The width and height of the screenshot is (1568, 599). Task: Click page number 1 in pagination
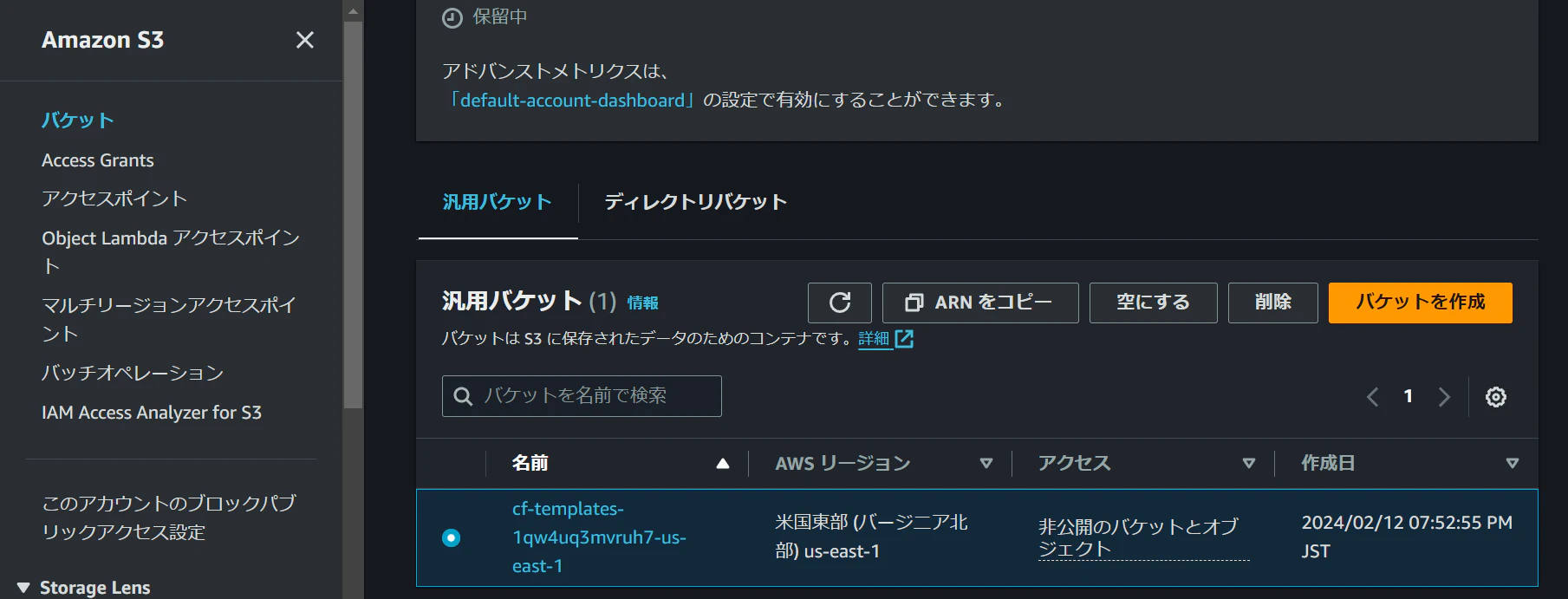(1409, 397)
